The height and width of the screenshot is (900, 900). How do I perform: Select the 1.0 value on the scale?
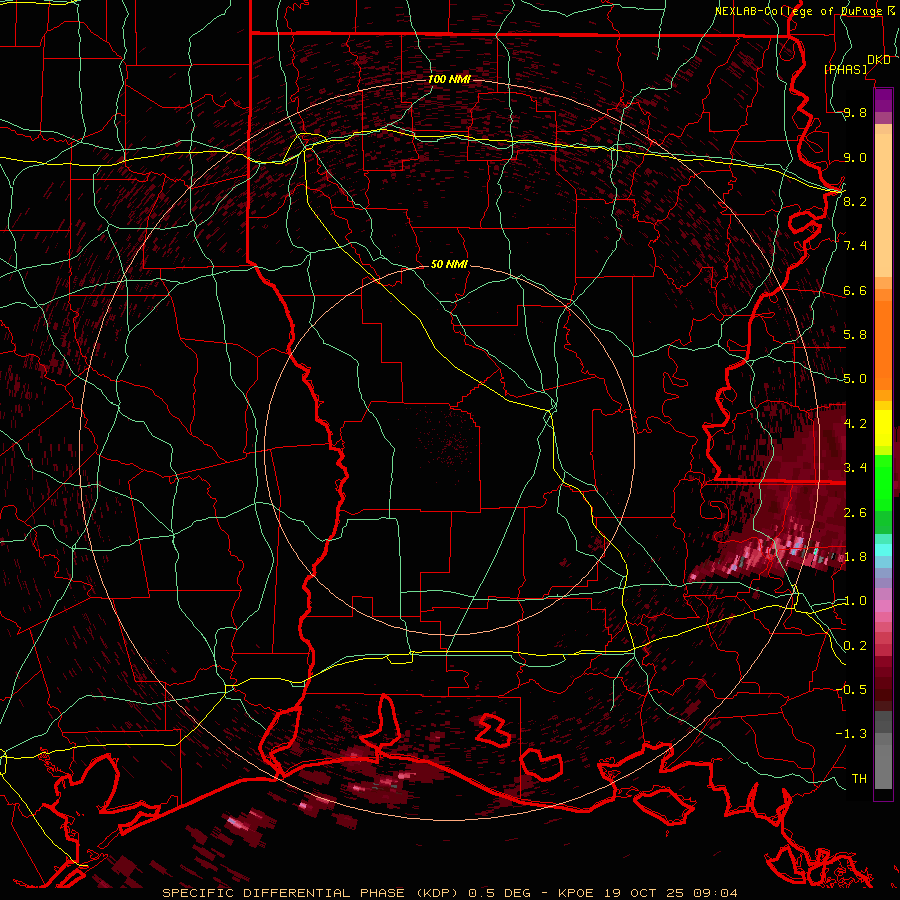tap(855, 601)
